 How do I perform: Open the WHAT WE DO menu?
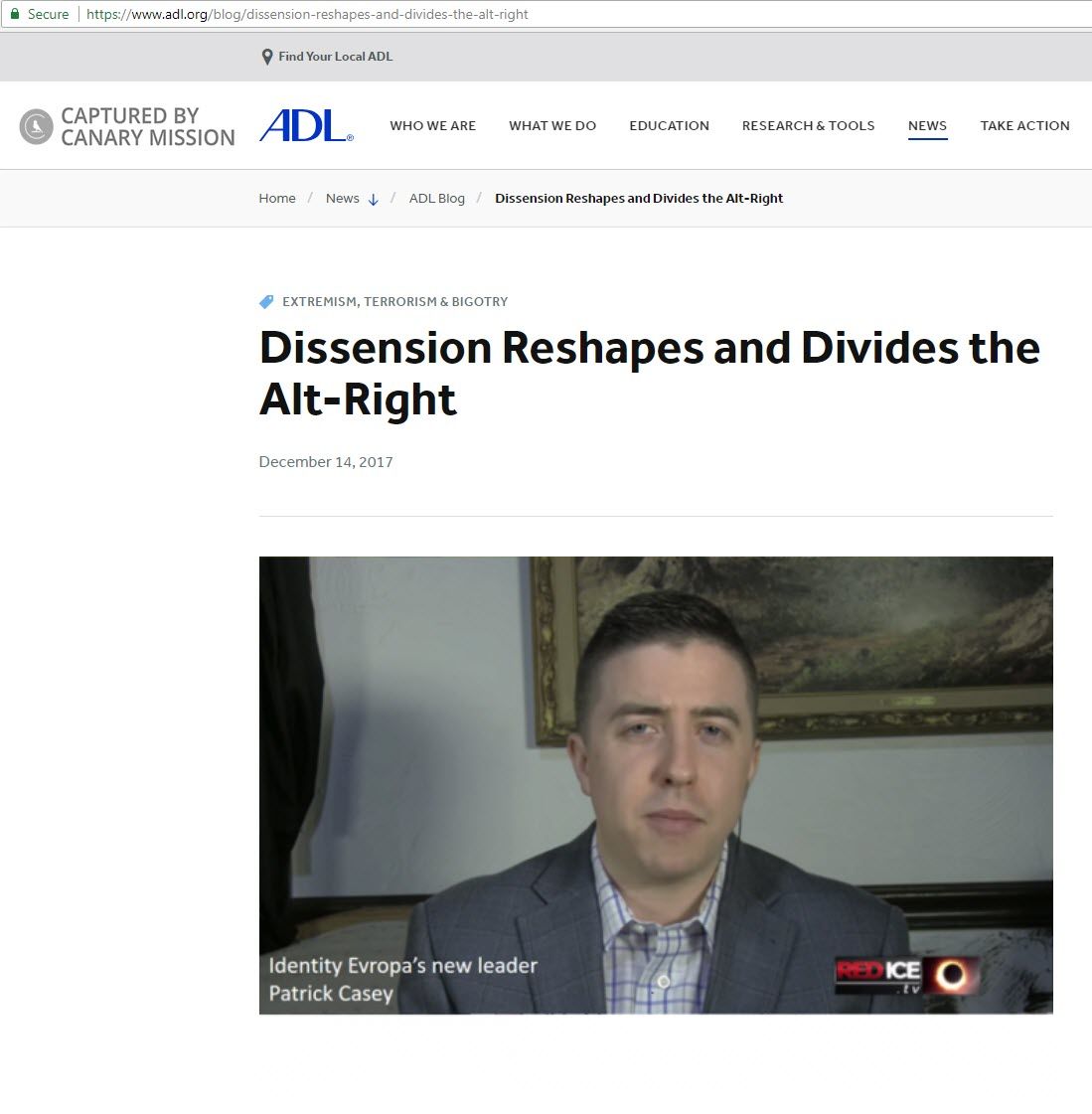552,125
